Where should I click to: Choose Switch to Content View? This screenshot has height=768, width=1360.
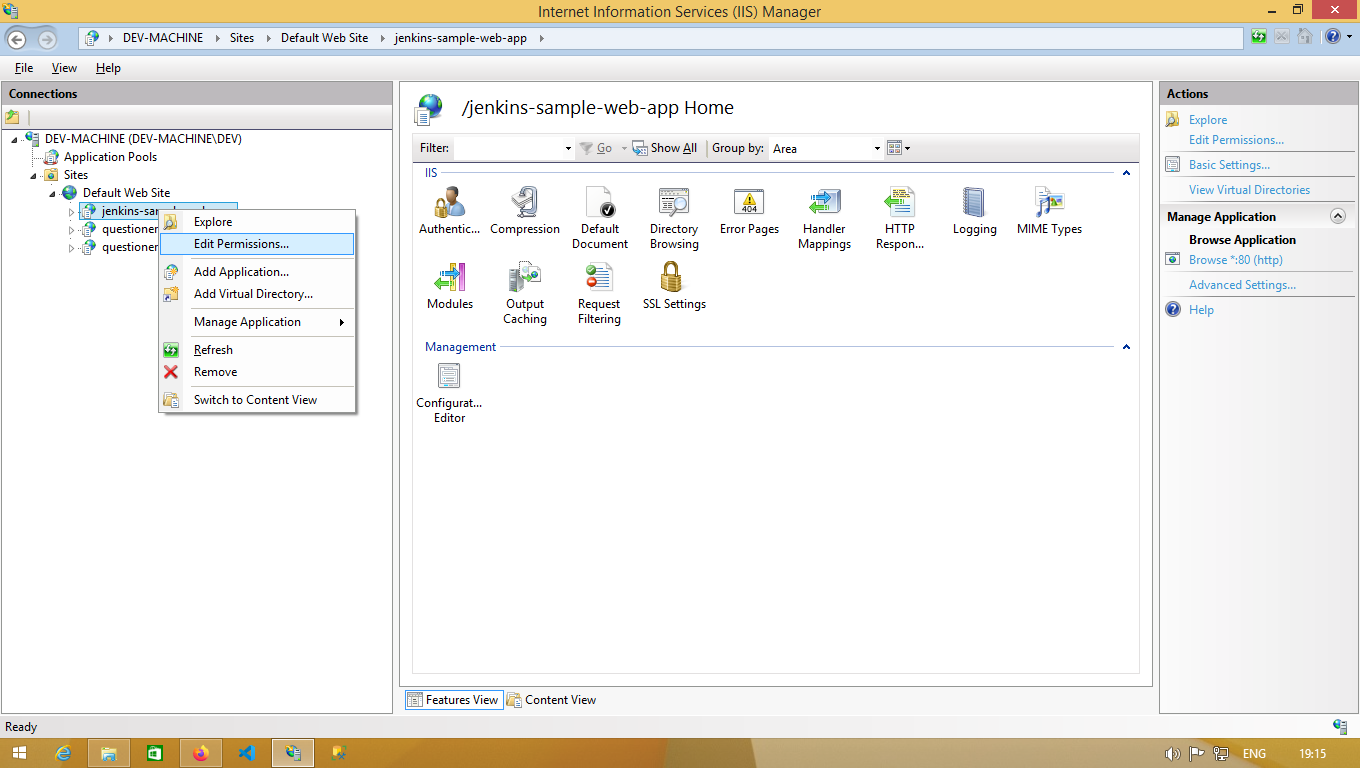257,400
